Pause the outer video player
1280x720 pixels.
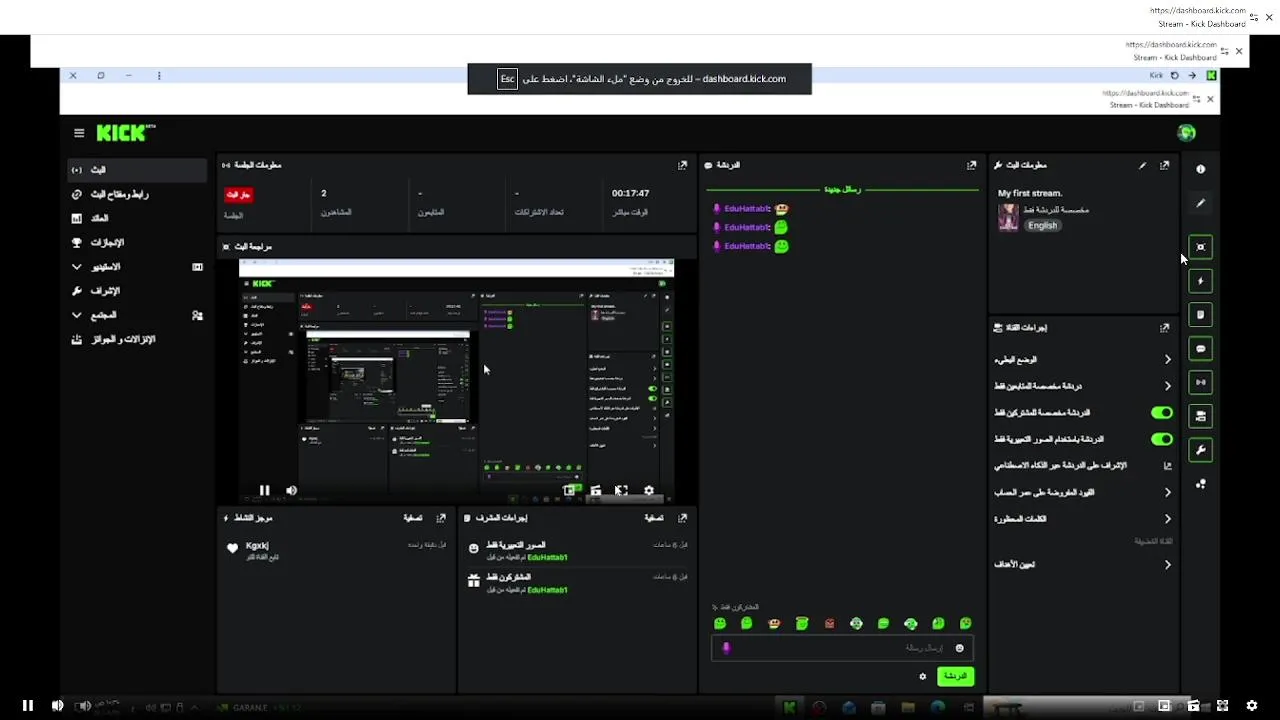[28, 706]
